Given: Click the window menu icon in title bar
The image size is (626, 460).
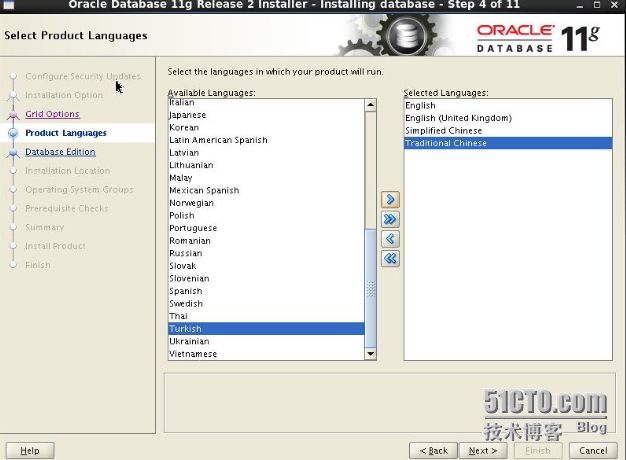Looking at the screenshot, I should tap(9, 5).
